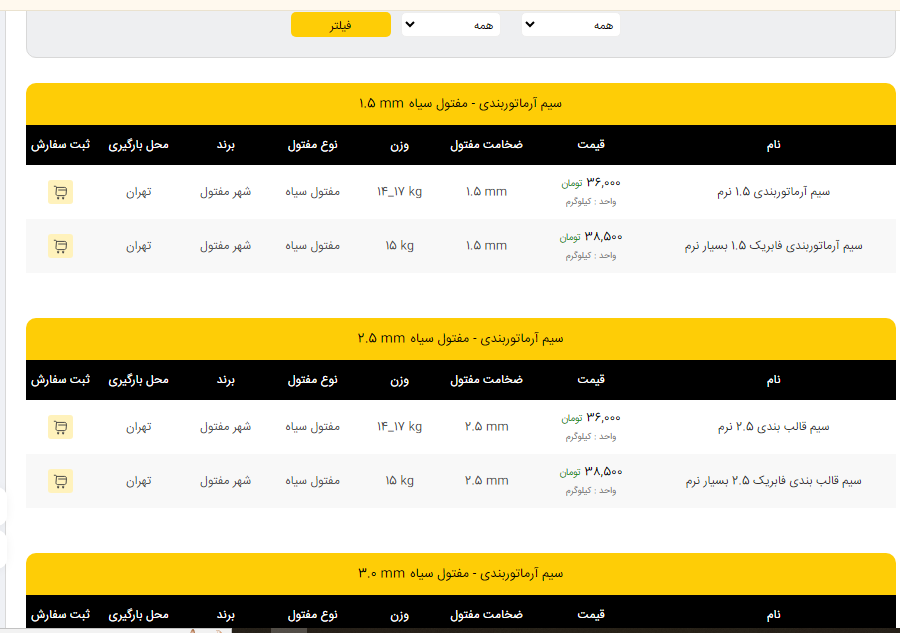Click the yellow فیلتر button
Image resolution: width=900 pixels, height=633 pixels.
tap(340, 25)
